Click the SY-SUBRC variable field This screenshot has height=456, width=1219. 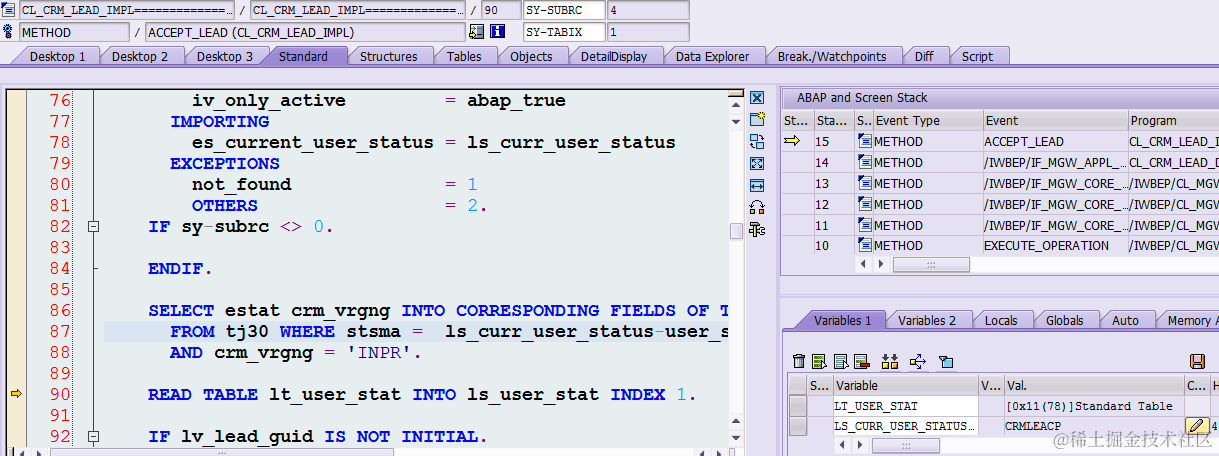click(564, 10)
